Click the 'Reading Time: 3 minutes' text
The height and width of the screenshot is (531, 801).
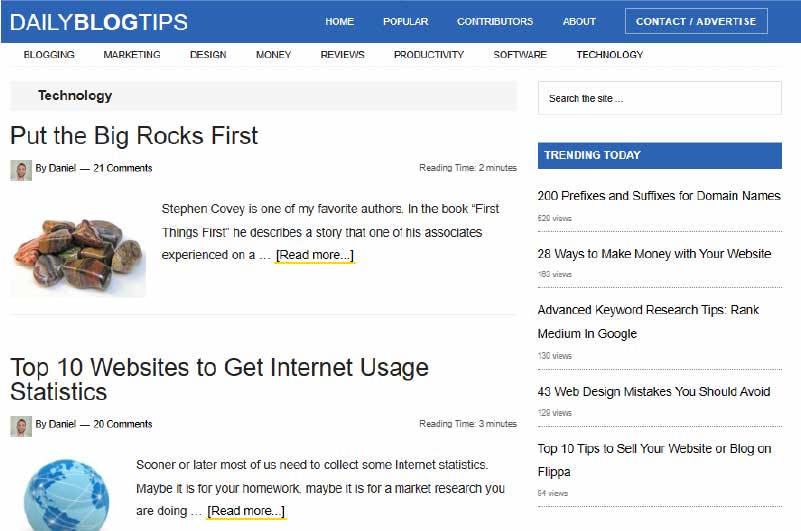[468, 424]
